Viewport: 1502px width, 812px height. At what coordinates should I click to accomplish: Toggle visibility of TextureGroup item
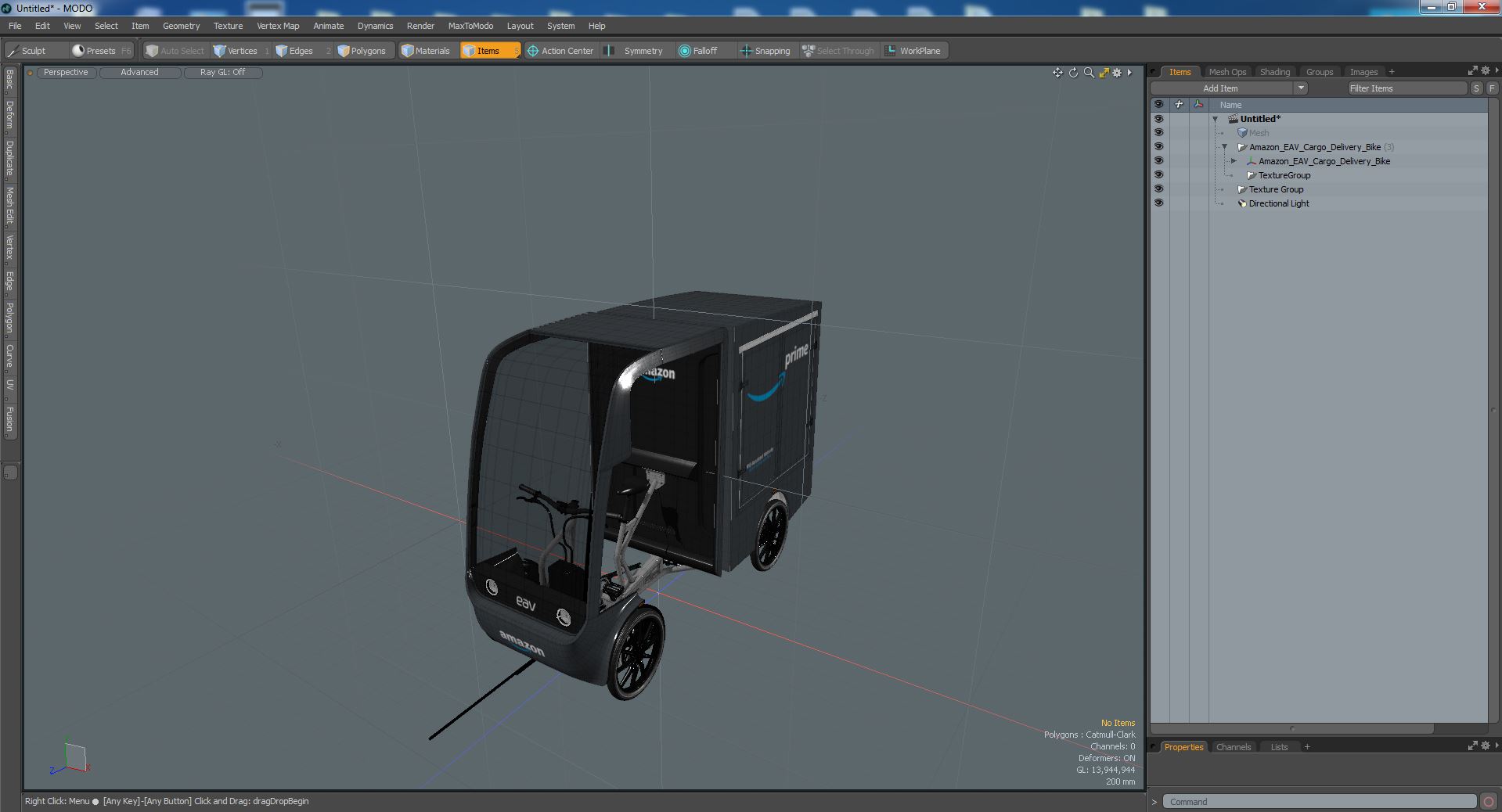[x=1158, y=175]
